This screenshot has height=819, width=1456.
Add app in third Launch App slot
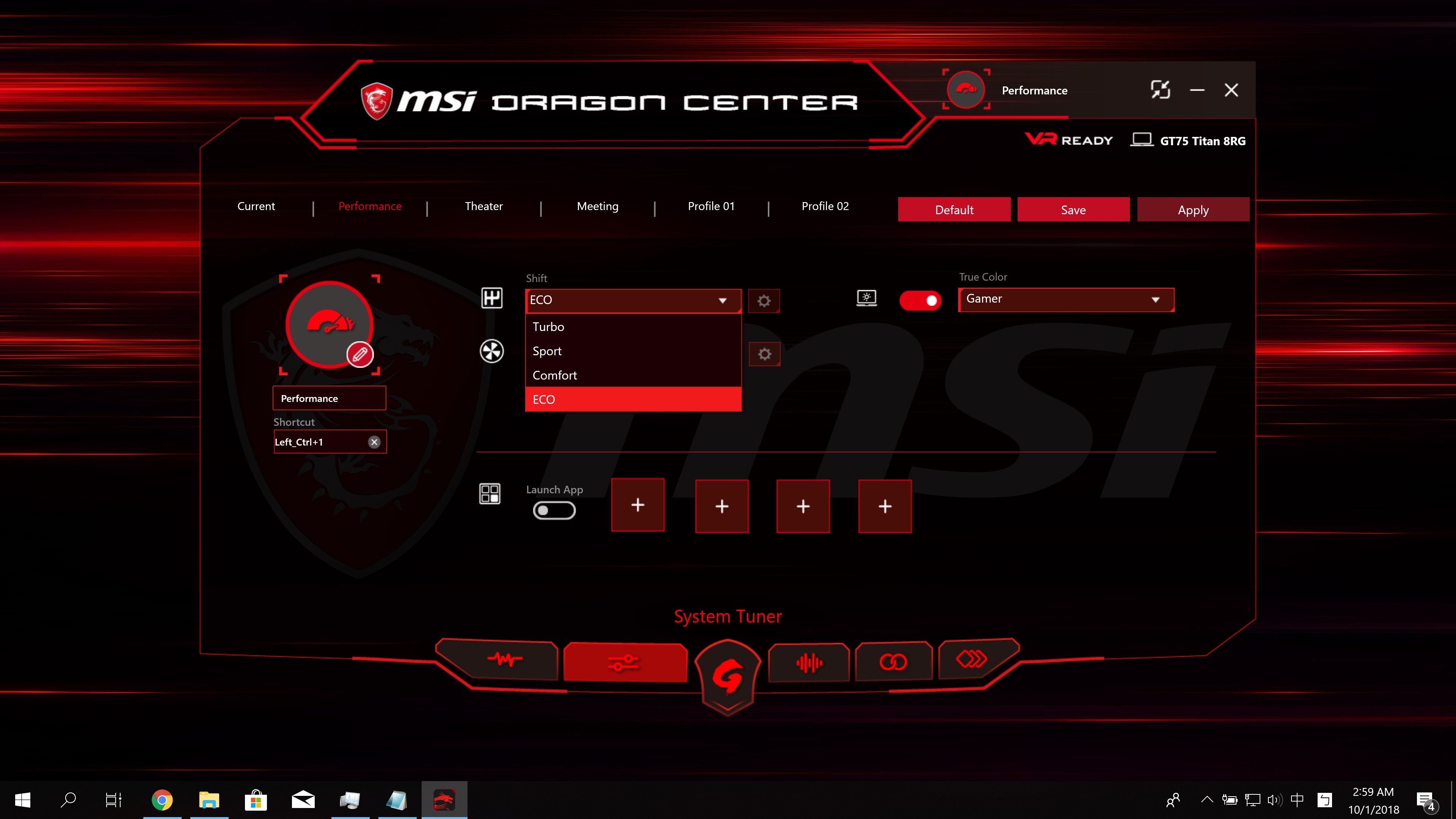click(803, 506)
